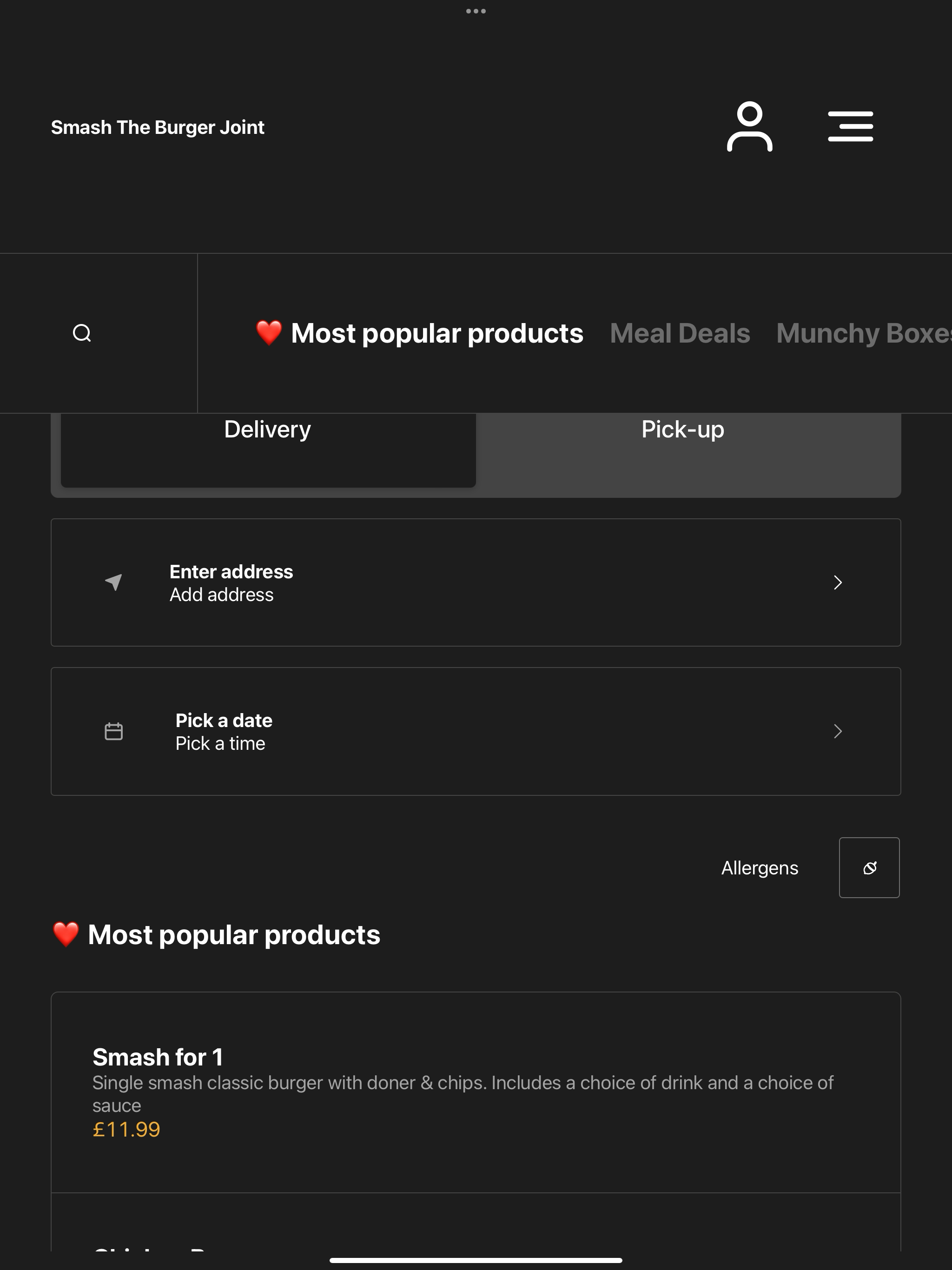Open the hamburger menu icon

pyautogui.click(x=850, y=127)
